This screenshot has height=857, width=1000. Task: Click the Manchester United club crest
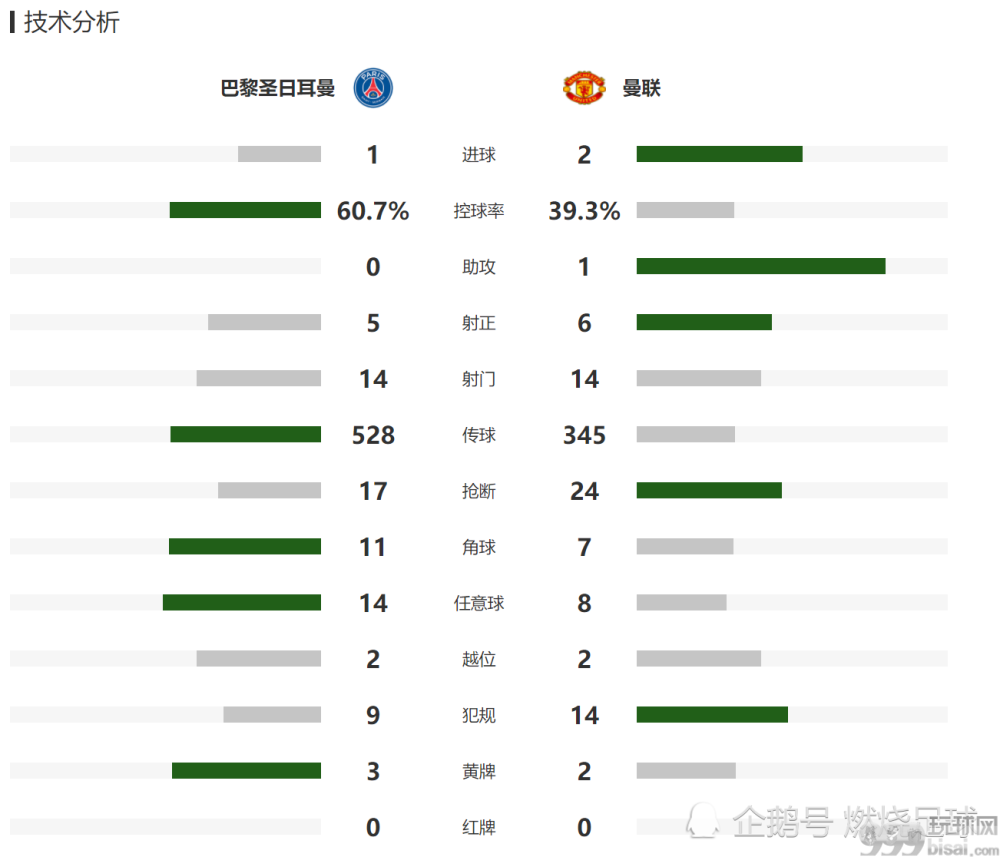[x=584, y=88]
